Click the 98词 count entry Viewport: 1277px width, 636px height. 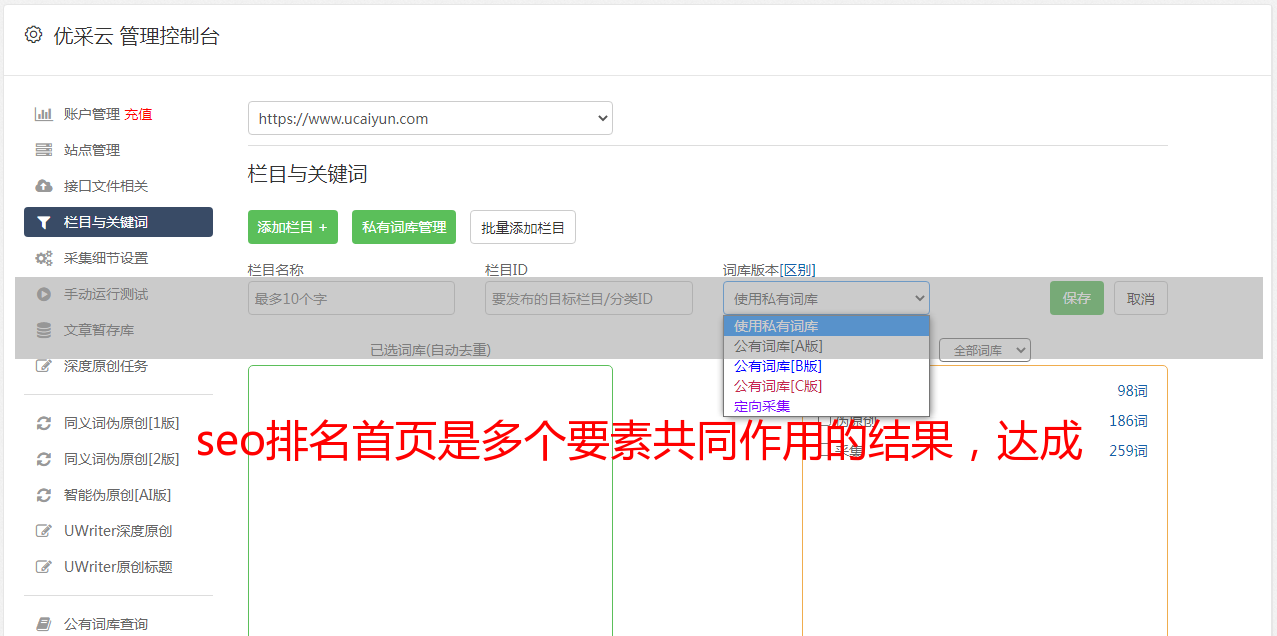1132,391
